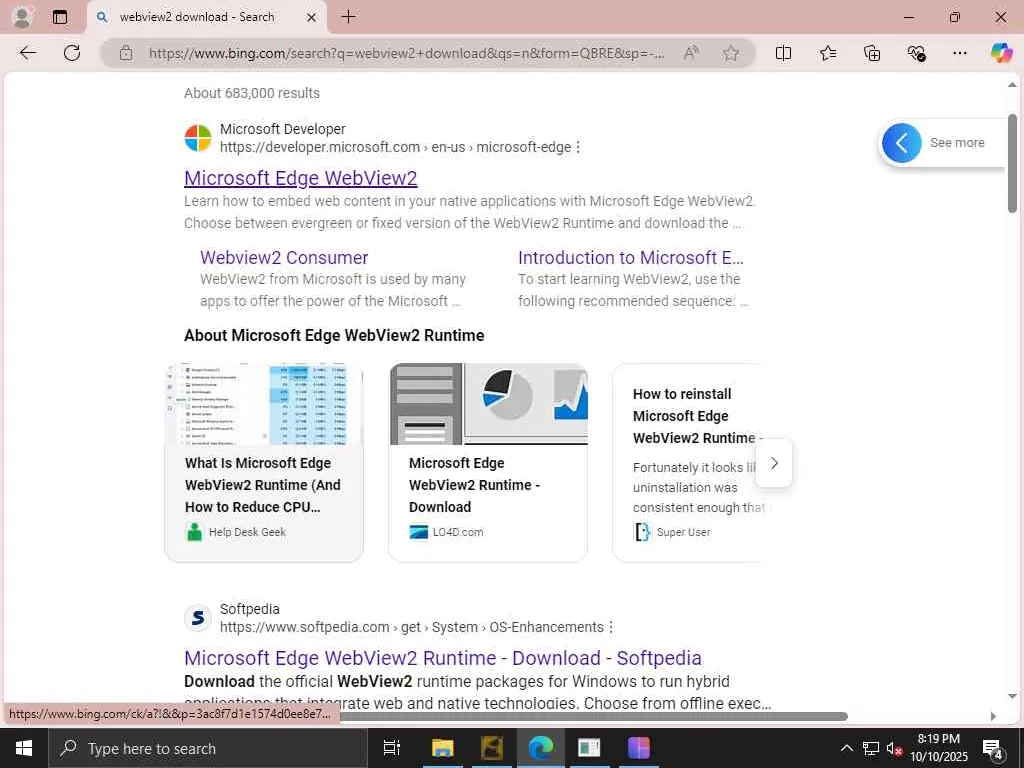Open Settings and more ellipsis menu
The height and width of the screenshot is (768, 1024).
959,54
